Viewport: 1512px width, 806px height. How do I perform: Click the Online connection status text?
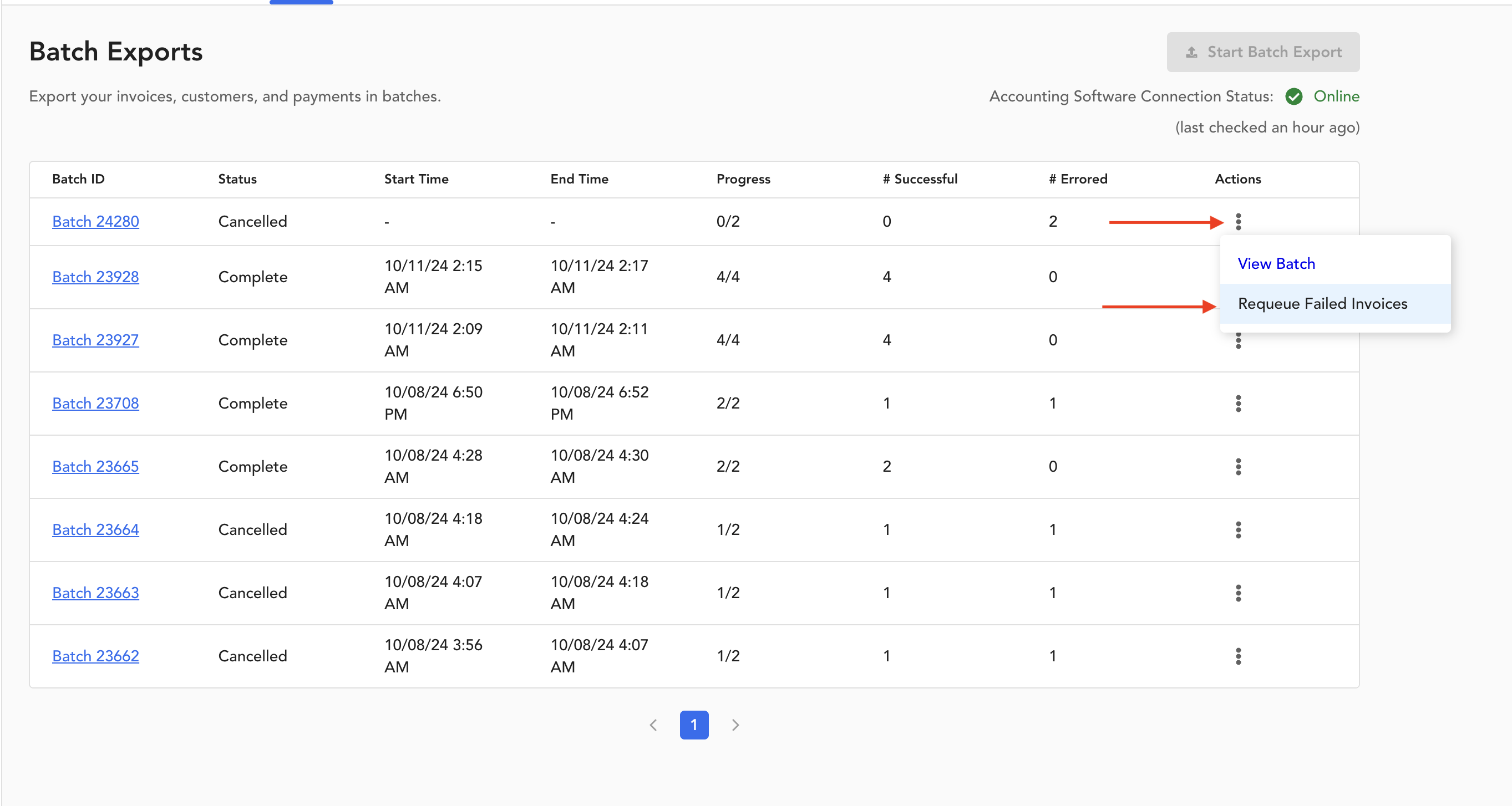tap(1336, 96)
